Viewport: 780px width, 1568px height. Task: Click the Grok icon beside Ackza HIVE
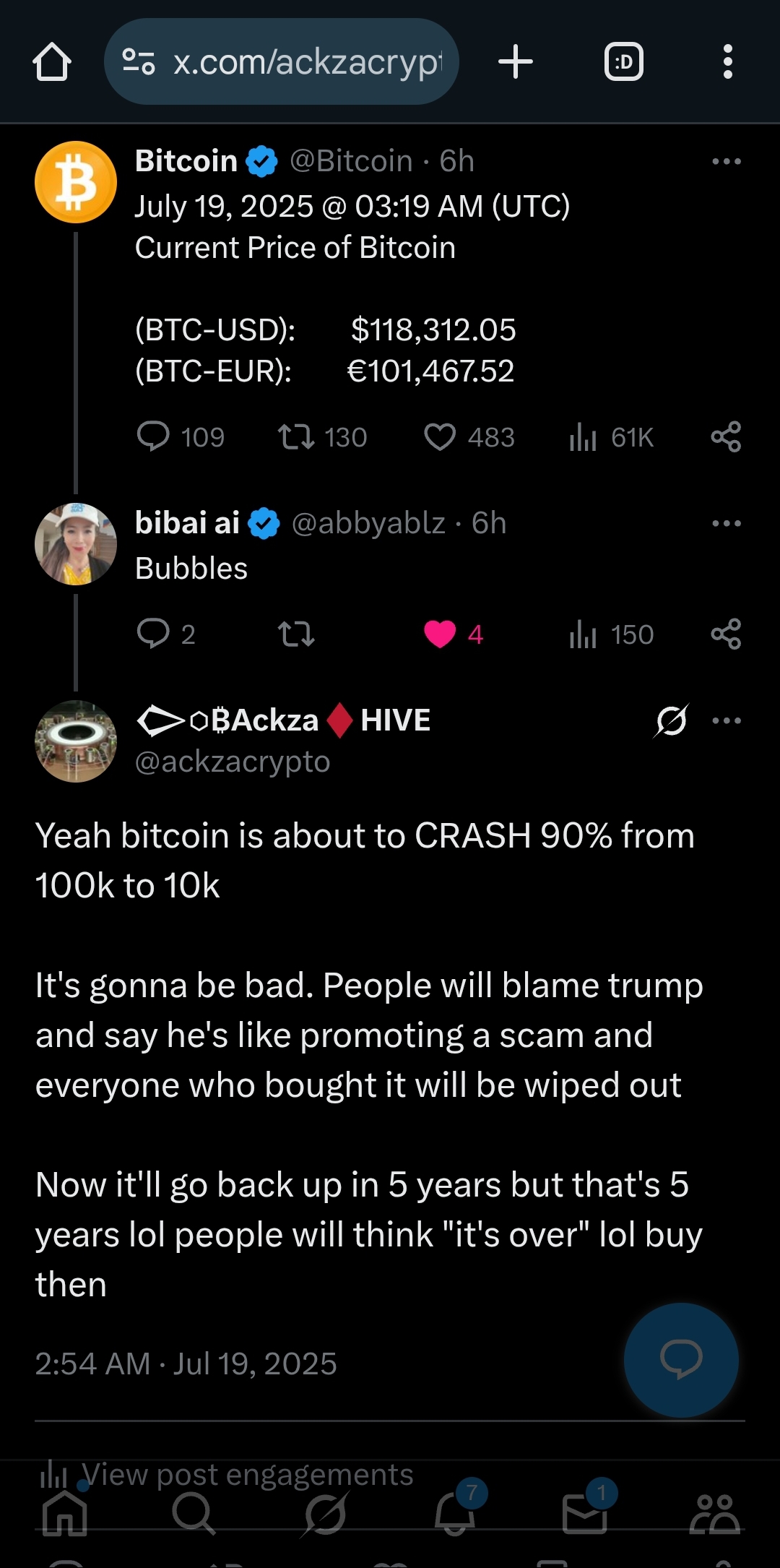click(672, 720)
